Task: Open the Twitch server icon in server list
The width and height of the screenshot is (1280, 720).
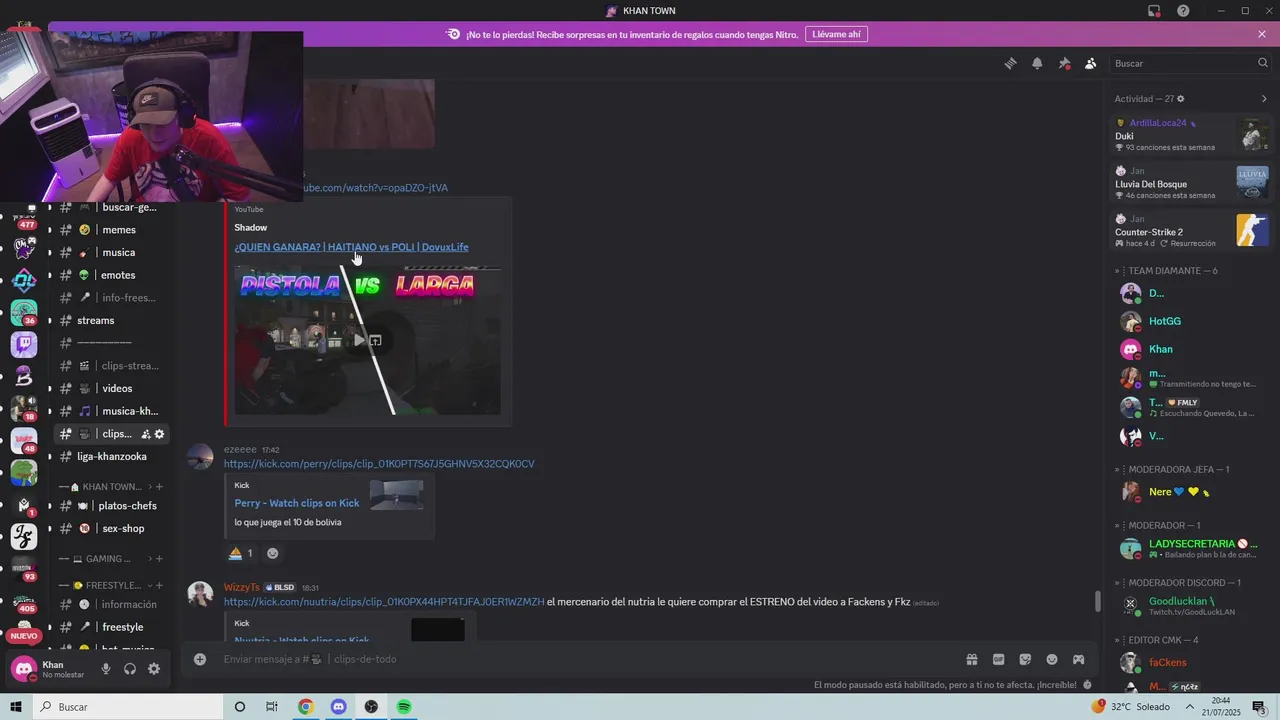Action: (x=24, y=345)
